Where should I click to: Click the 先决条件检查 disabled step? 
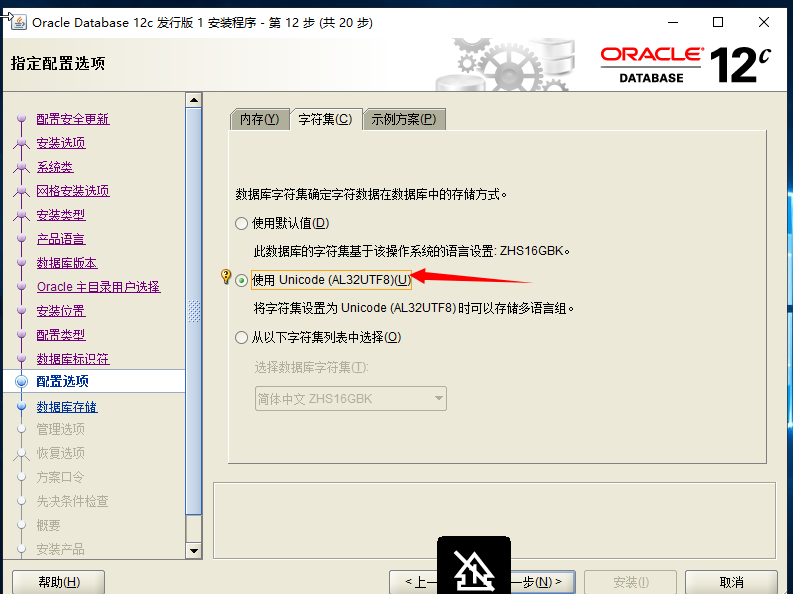[73, 501]
